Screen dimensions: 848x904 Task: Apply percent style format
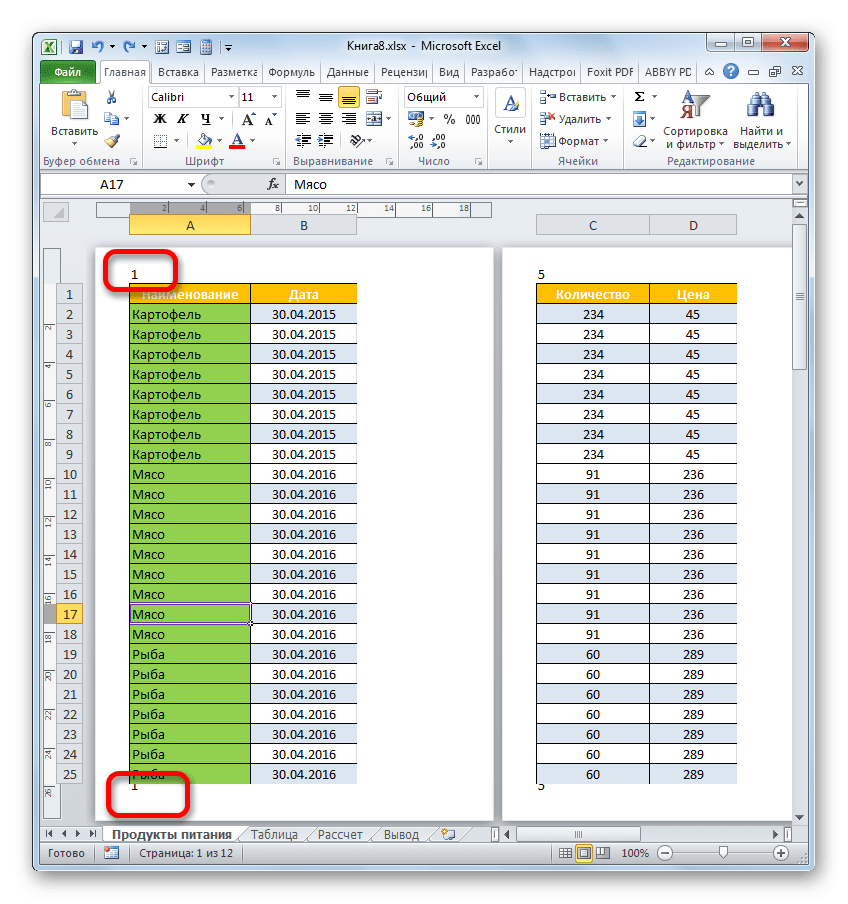tap(450, 119)
